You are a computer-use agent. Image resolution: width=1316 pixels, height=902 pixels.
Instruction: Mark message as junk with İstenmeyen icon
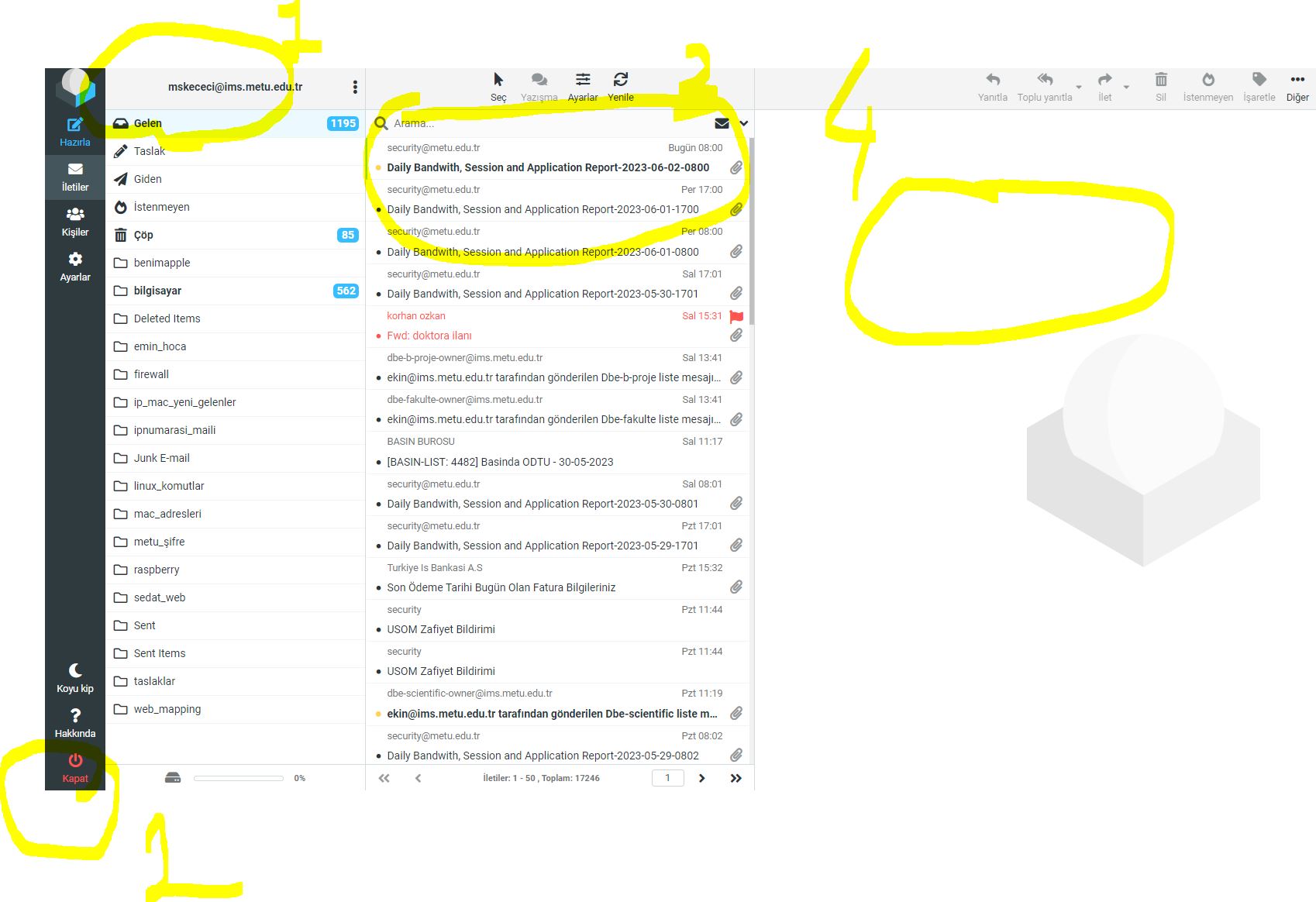[1208, 80]
